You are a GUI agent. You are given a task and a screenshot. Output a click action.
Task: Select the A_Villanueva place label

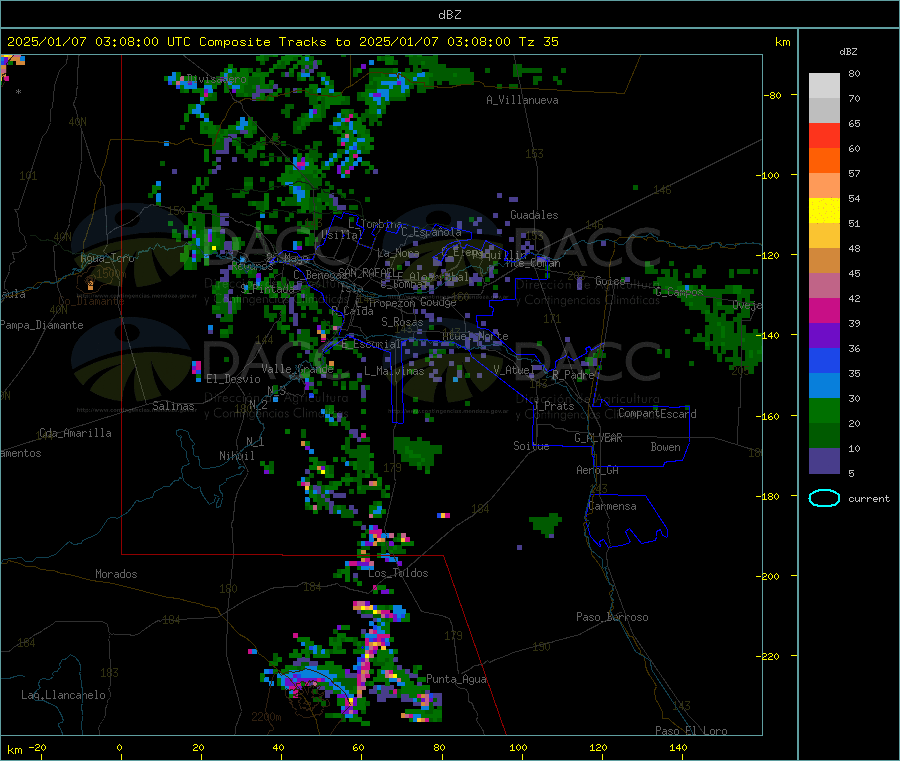click(522, 100)
